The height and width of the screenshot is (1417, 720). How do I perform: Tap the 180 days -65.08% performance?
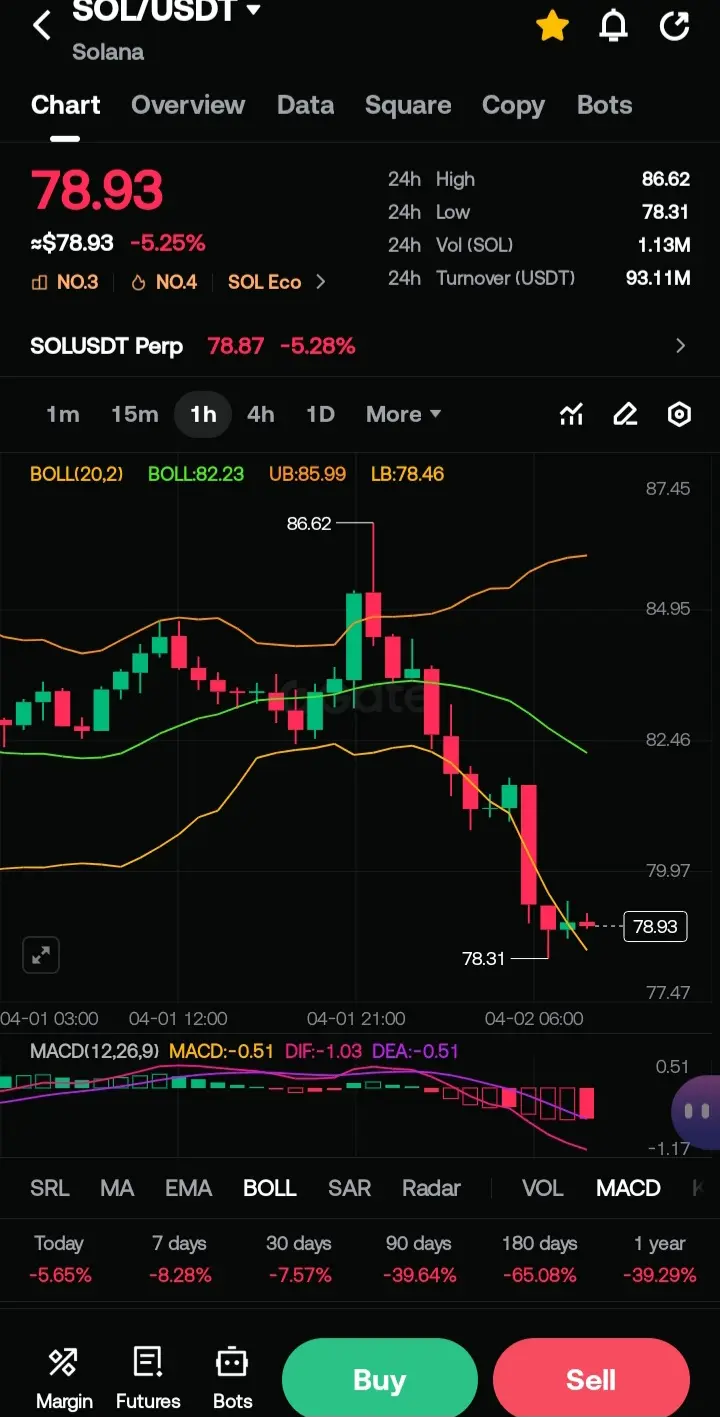pyautogui.click(x=540, y=1259)
